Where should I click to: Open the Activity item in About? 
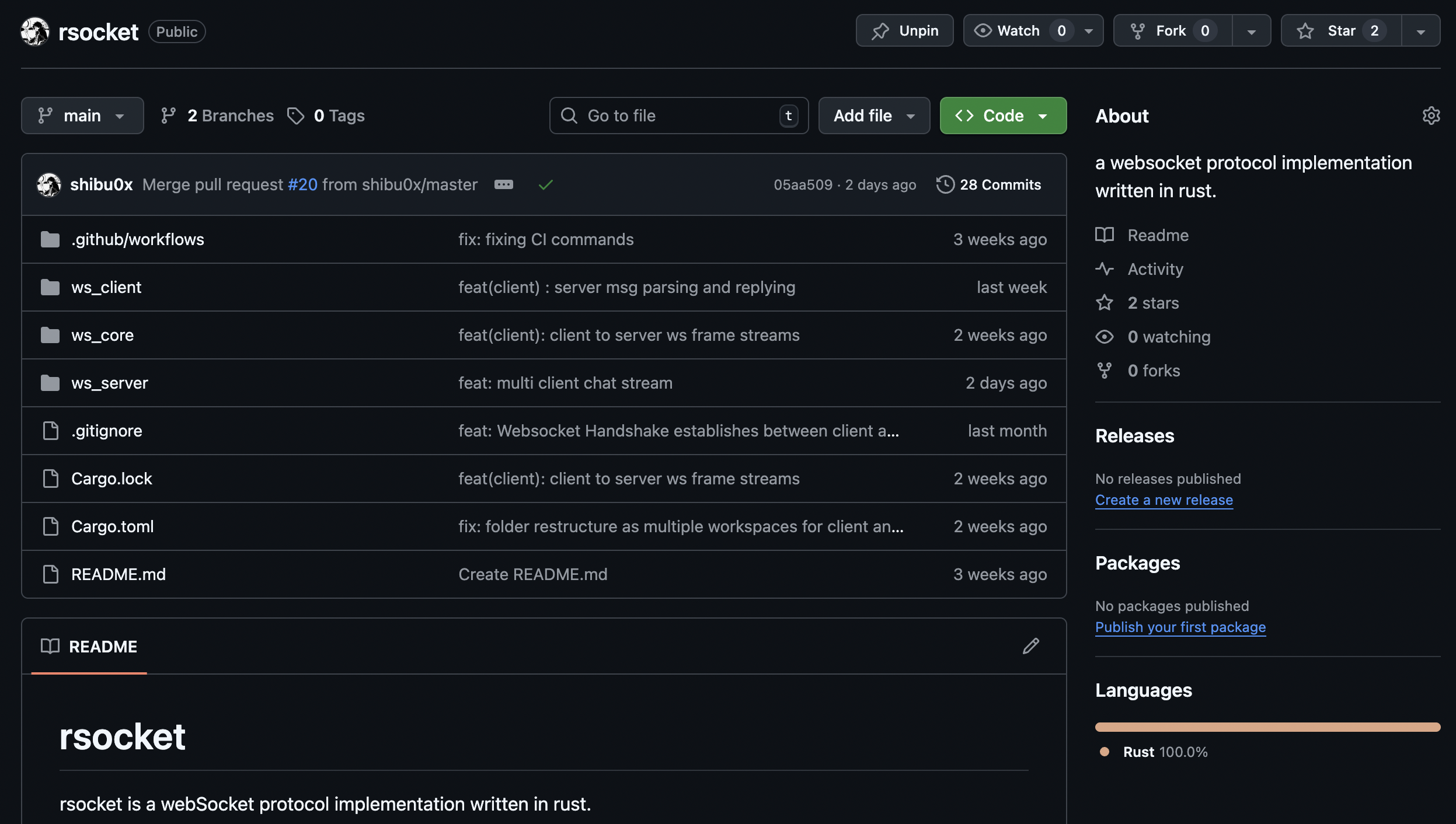(x=1155, y=269)
